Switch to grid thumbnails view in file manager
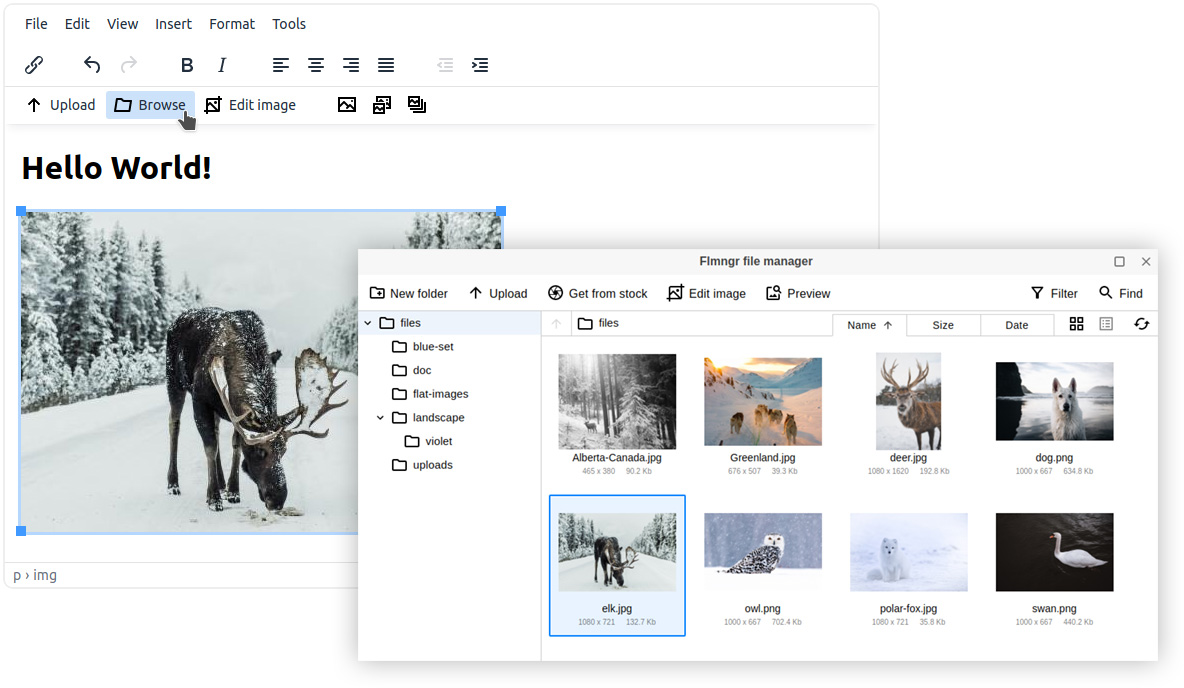The image size is (1184, 688). click(x=1077, y=324)
